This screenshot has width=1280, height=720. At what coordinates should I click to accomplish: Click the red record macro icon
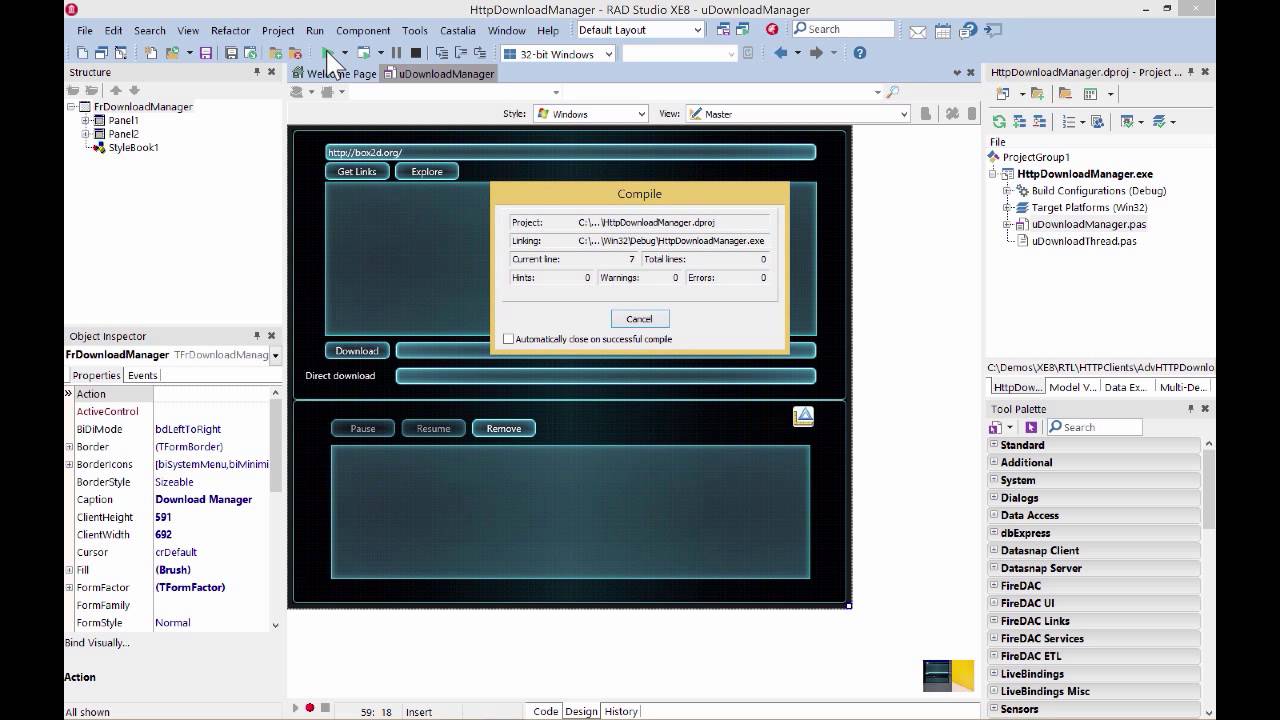(x=310, y=708)
